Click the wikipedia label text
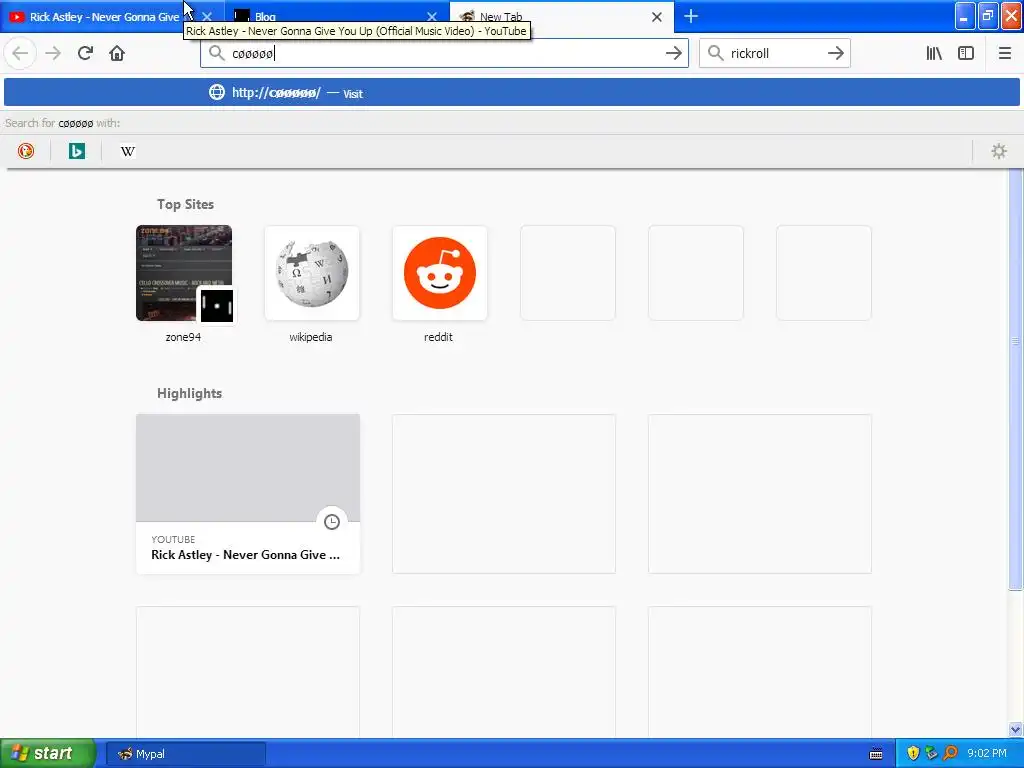 click(x=311, y=337)
